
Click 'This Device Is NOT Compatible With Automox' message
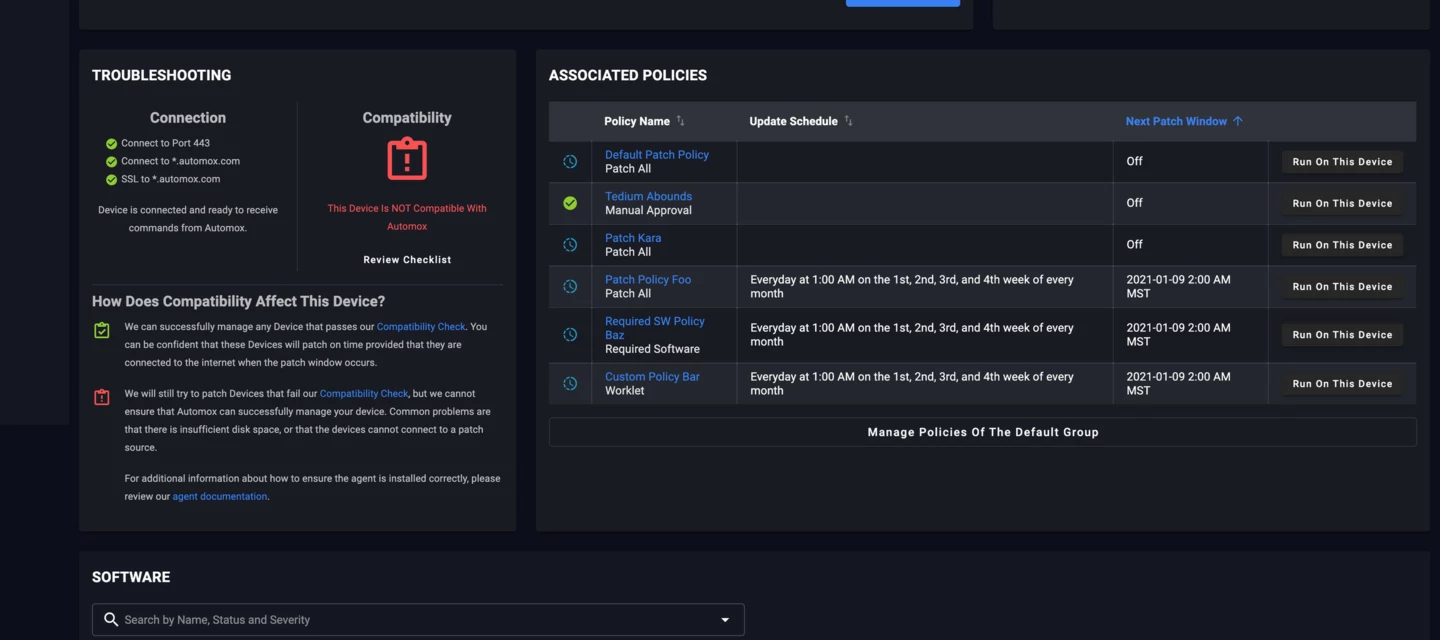point(407,217)
